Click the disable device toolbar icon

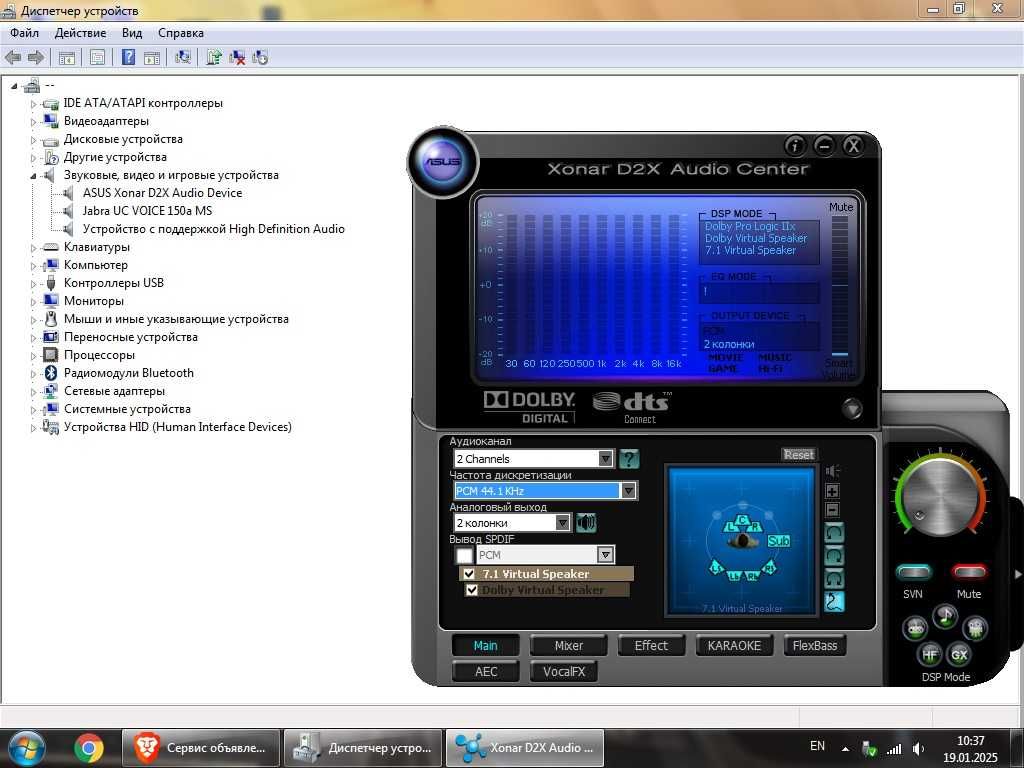[260, 57]
